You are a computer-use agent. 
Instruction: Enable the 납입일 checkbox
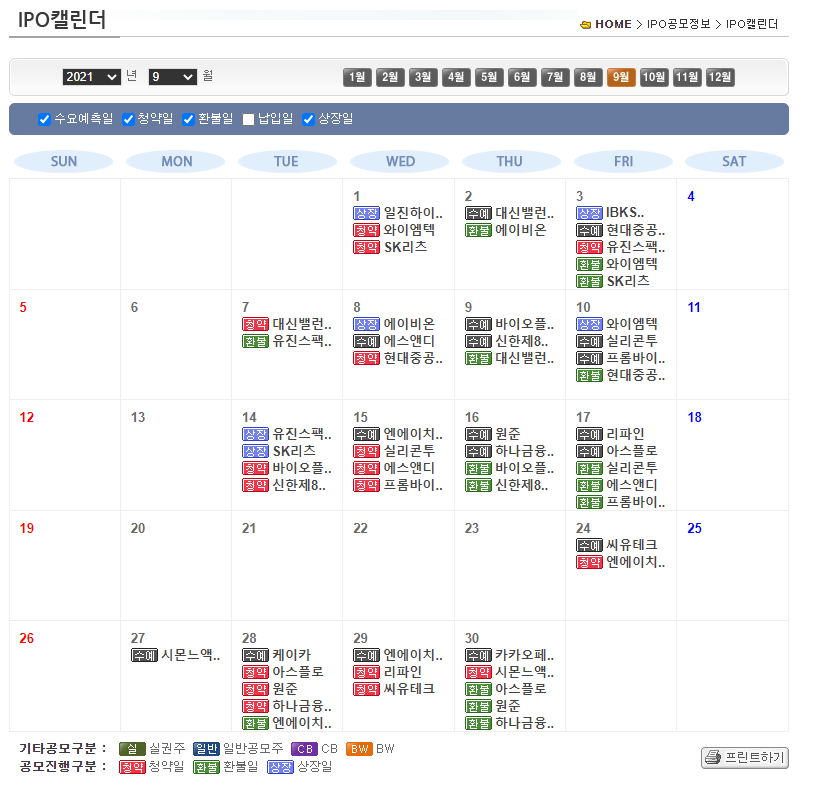click(248, 119)
